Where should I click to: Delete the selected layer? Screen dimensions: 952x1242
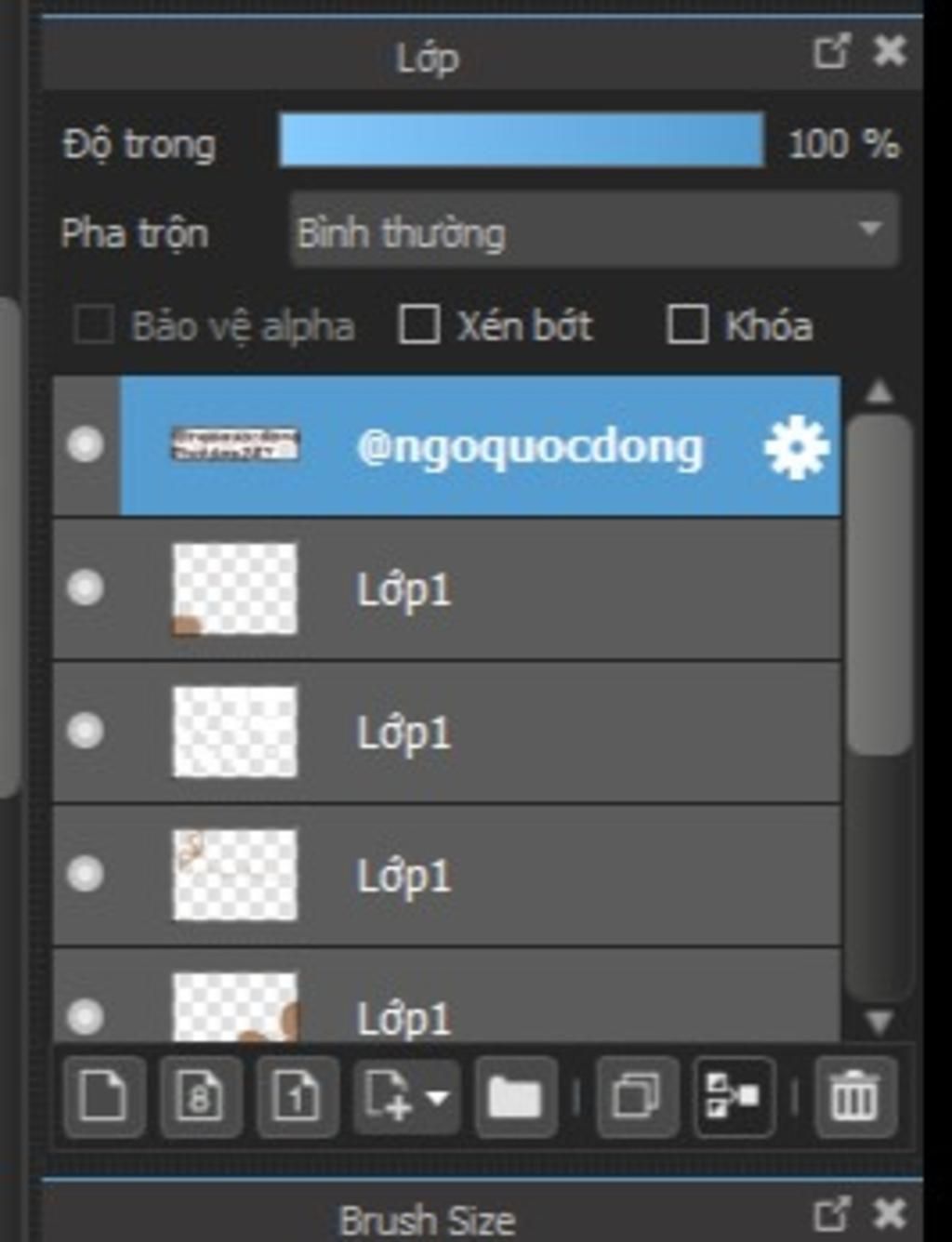855,1097
